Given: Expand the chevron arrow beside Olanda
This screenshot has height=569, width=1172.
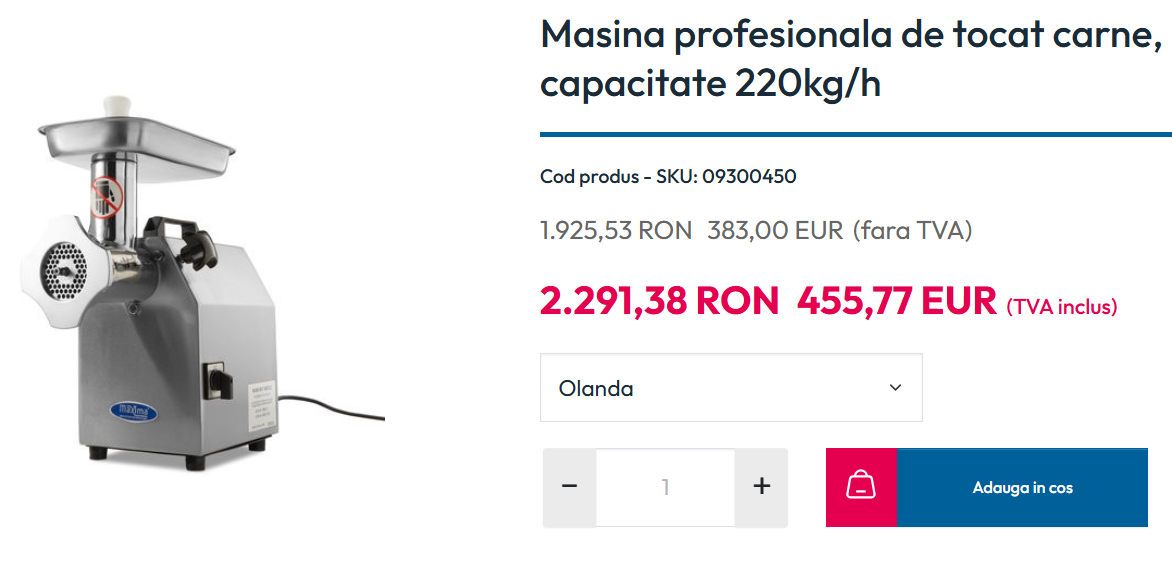Looking at the screenshot, I should (895, 387).
